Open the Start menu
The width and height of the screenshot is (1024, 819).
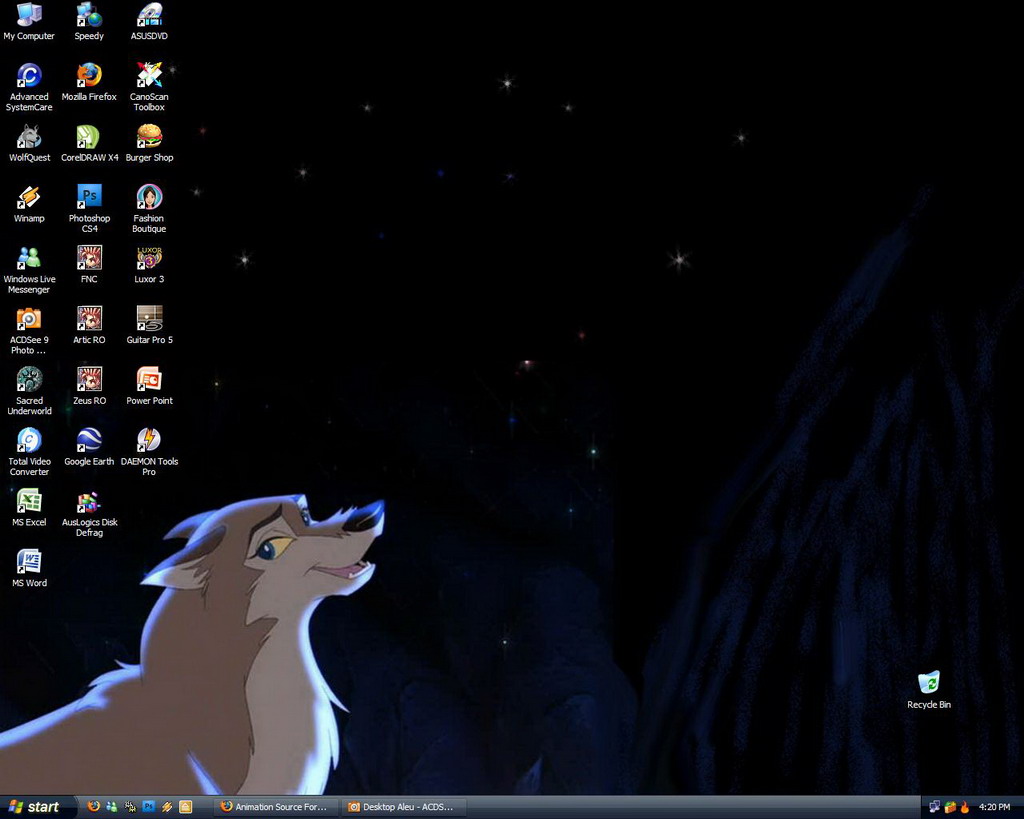click(37, 807)
